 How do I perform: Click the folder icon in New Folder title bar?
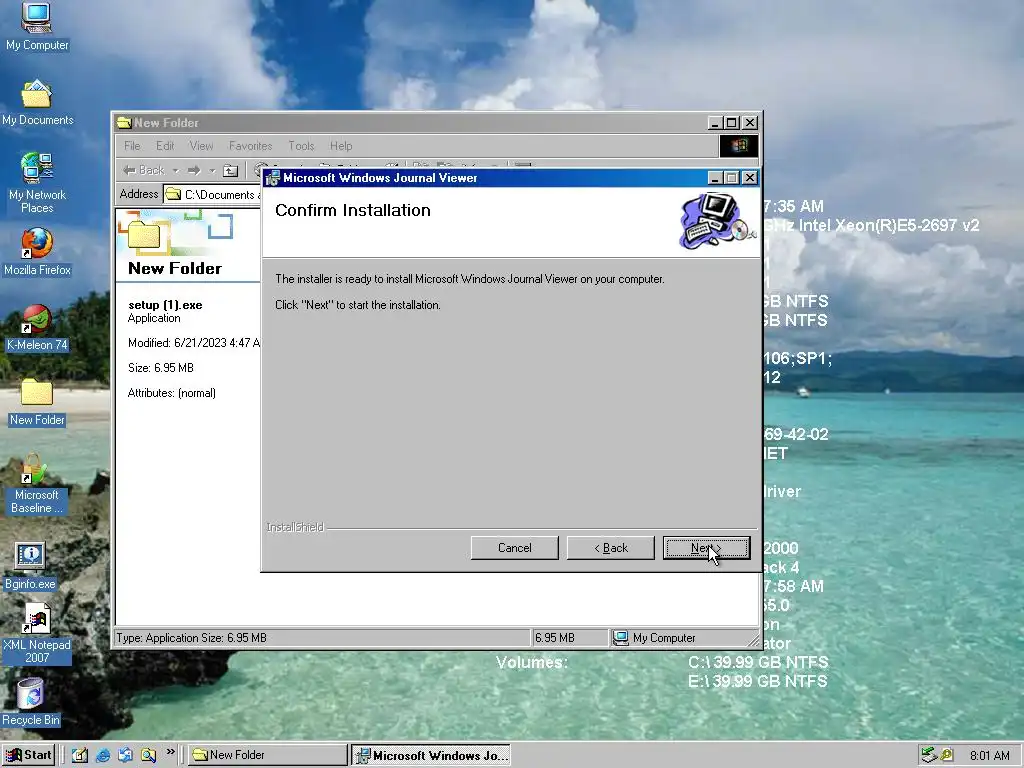point(124,123)
